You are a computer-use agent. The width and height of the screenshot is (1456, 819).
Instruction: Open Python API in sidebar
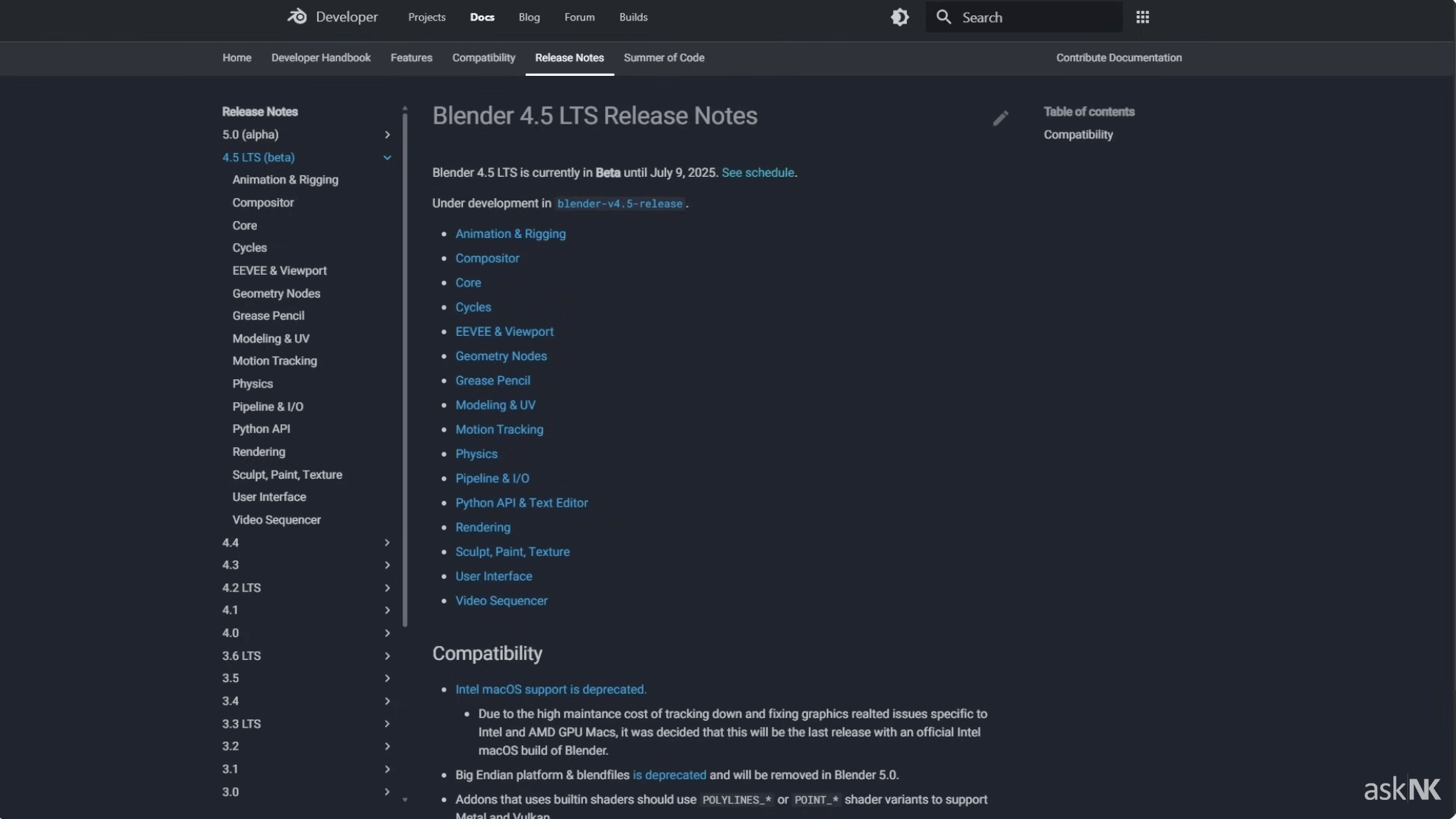pyautogui.click(x=261, y=429)
